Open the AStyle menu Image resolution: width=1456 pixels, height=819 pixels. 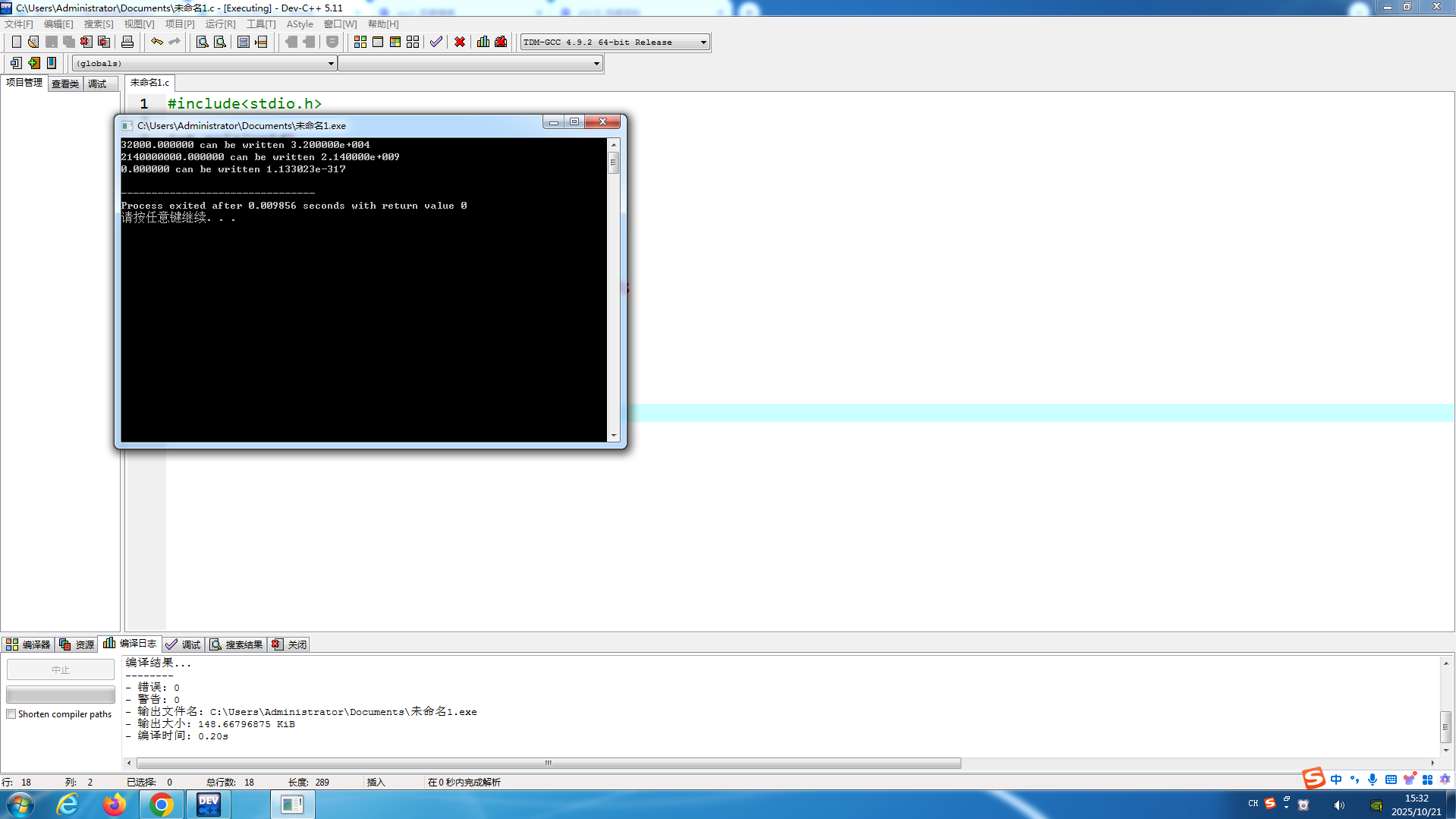point(300,24)
